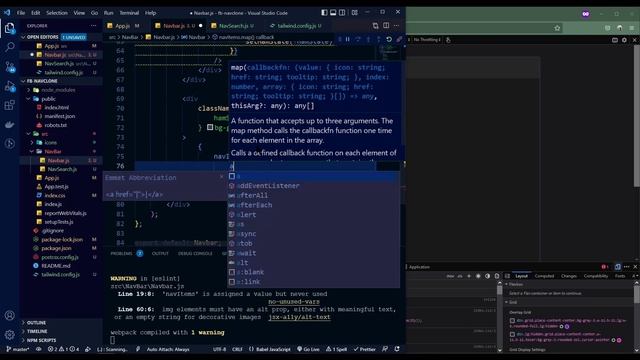
Task: Open the Extensions view
Action: [9, 105]
